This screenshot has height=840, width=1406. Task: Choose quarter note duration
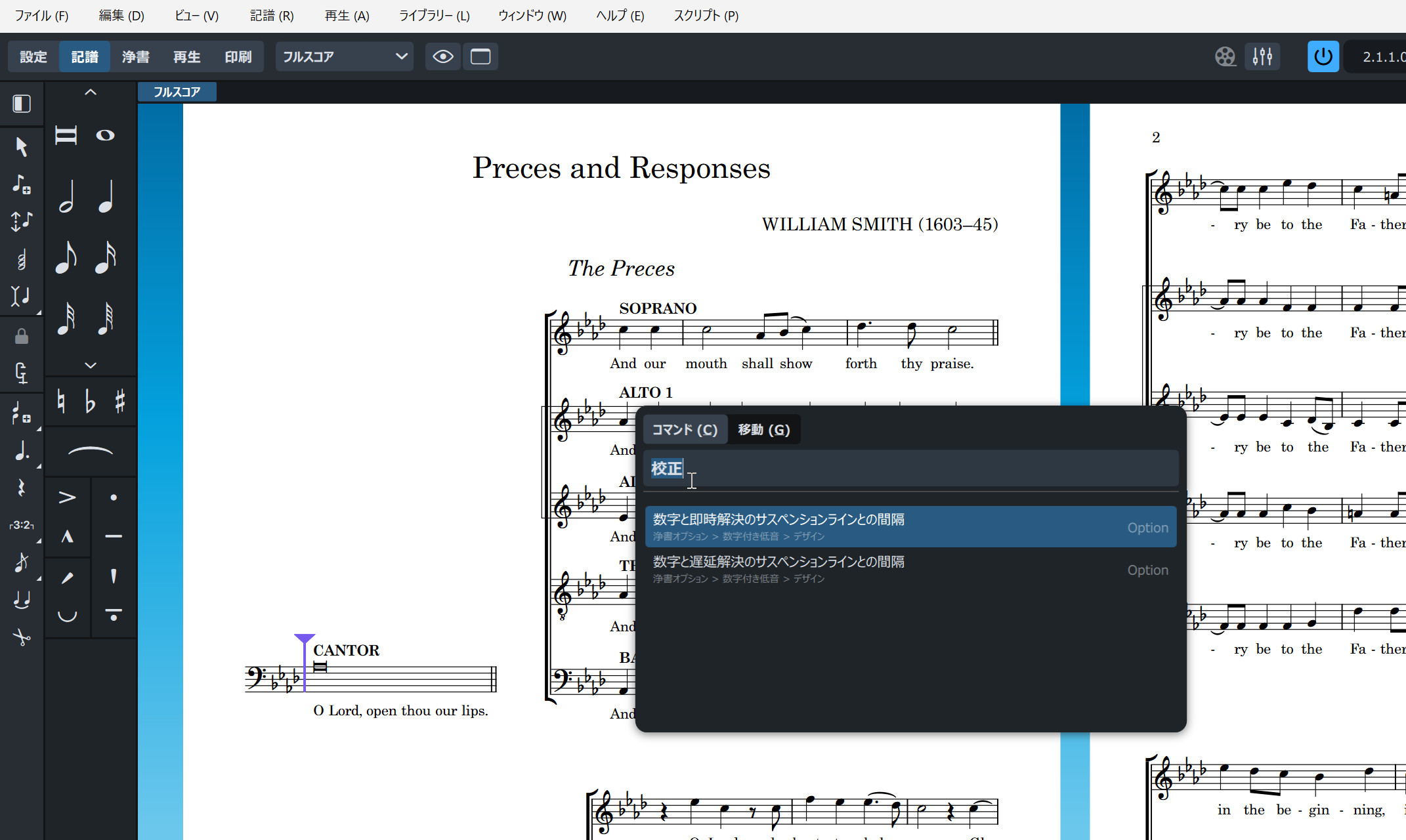(x=105, y=196)
